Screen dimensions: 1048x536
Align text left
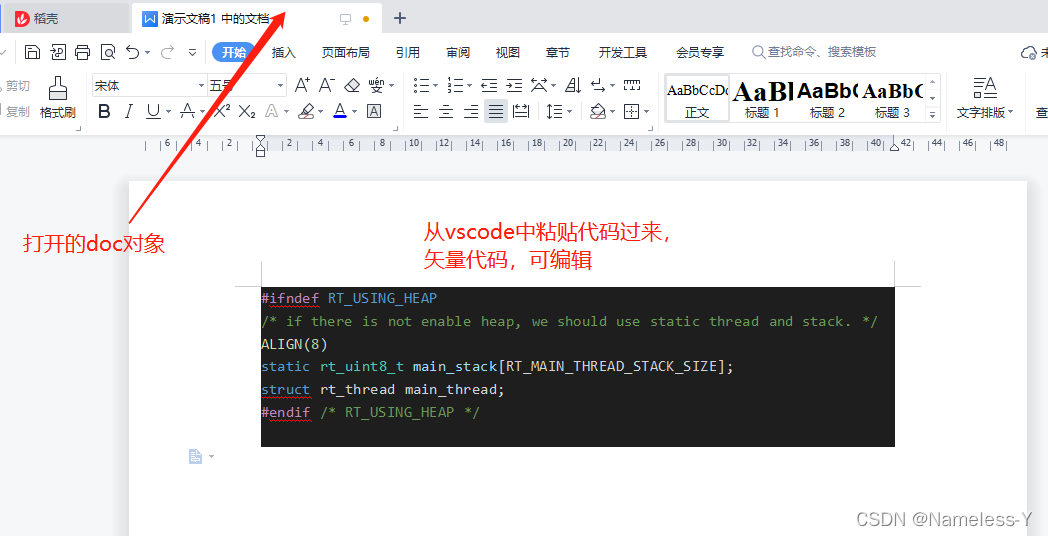pos(420,112)
